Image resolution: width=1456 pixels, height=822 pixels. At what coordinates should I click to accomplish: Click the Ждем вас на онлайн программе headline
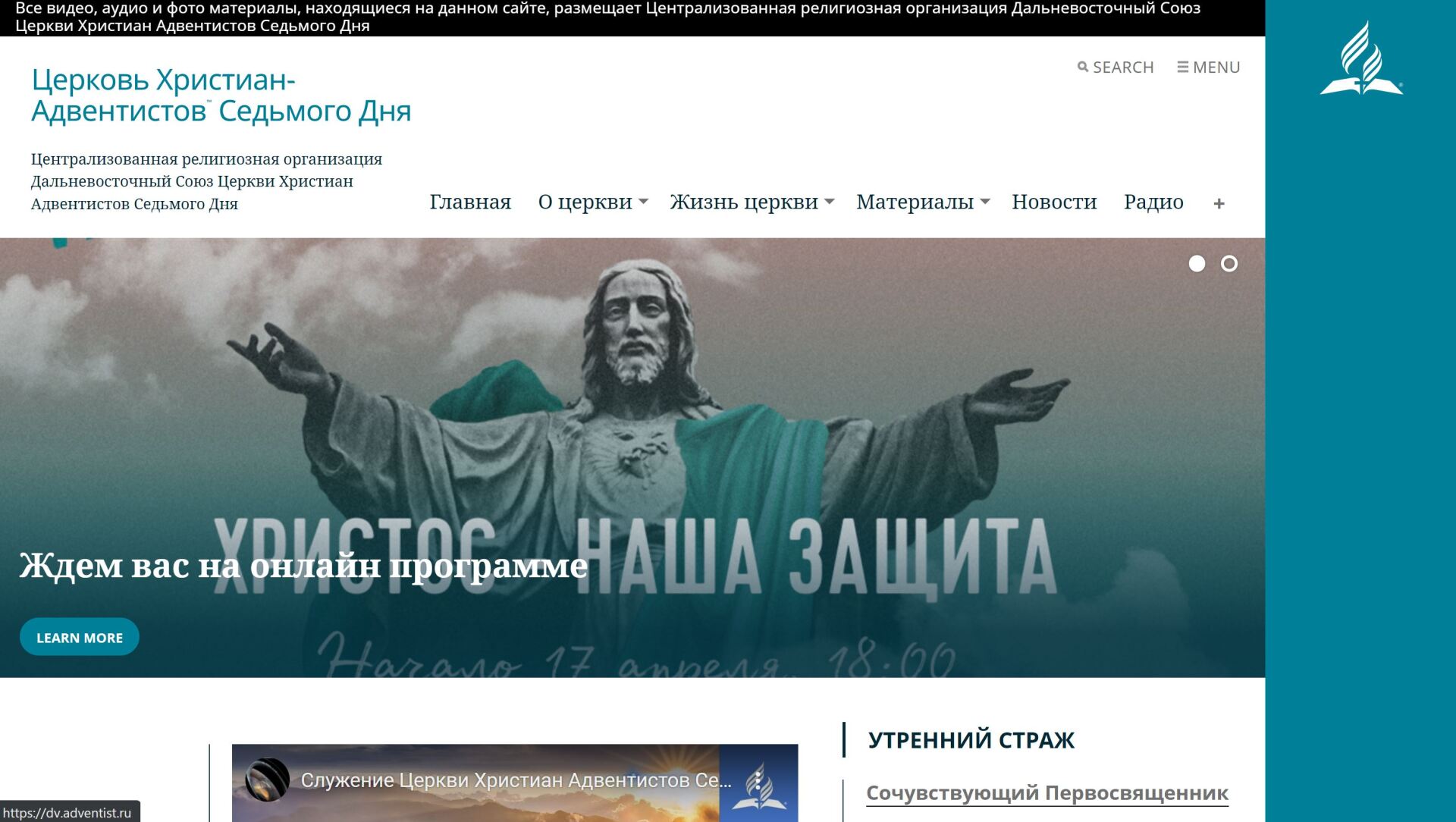pyautogui.click(x=303, y=566)
